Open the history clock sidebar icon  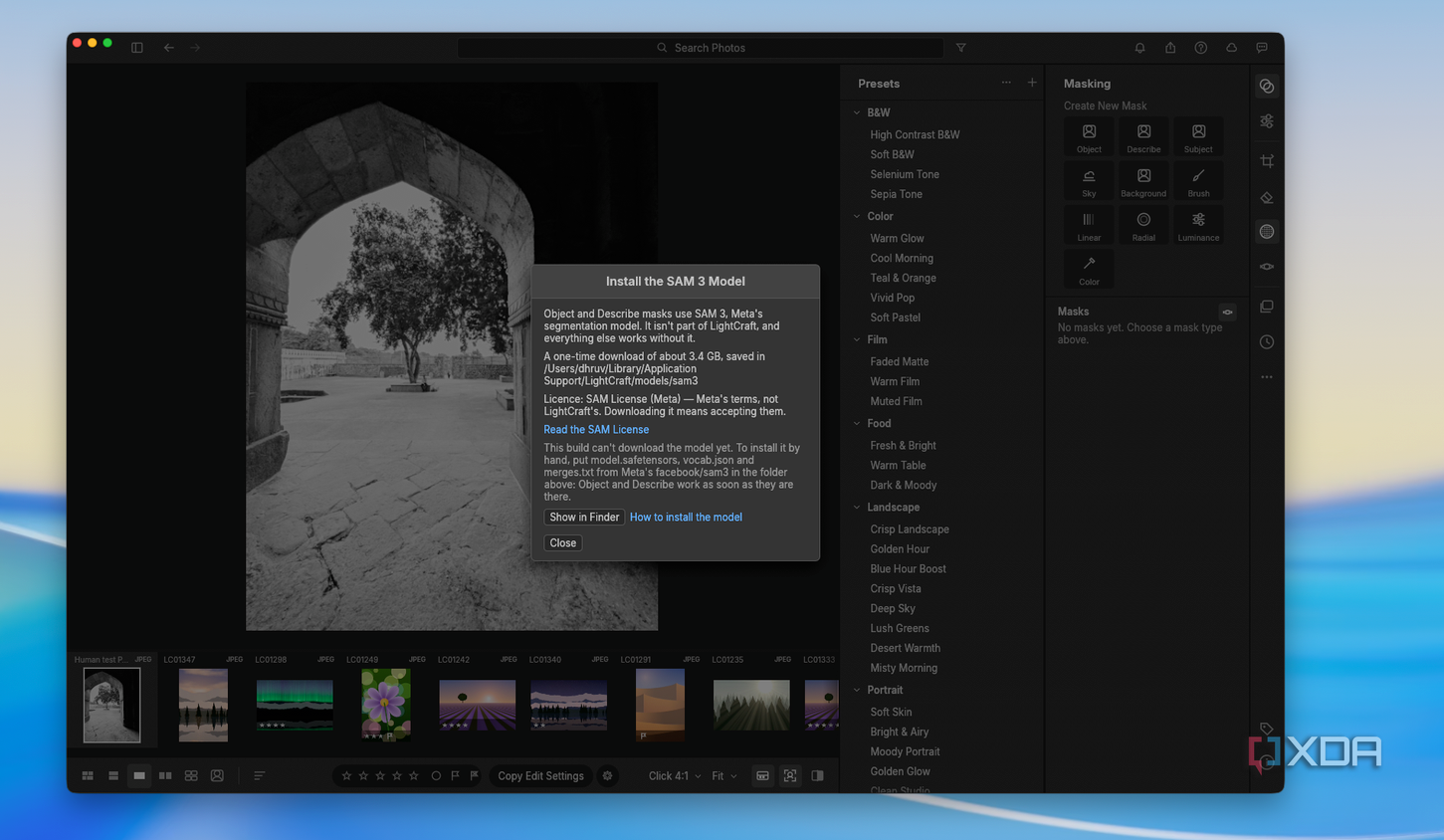1267,342
